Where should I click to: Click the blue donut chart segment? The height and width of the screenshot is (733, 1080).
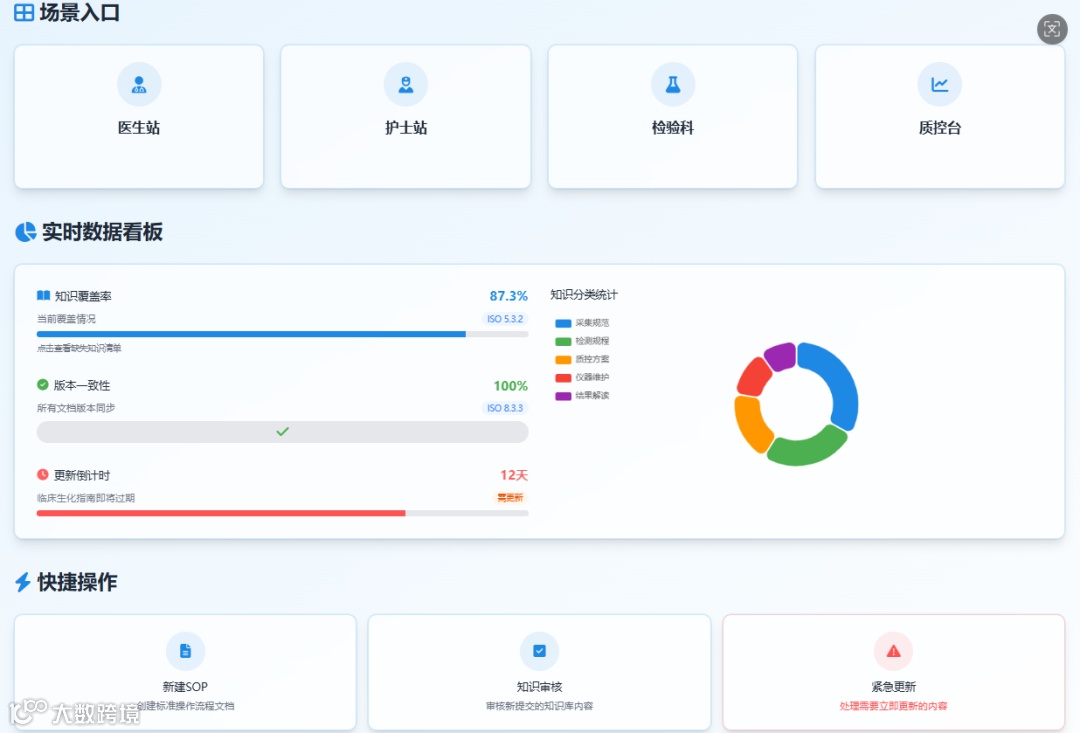(x=837, y=378)
